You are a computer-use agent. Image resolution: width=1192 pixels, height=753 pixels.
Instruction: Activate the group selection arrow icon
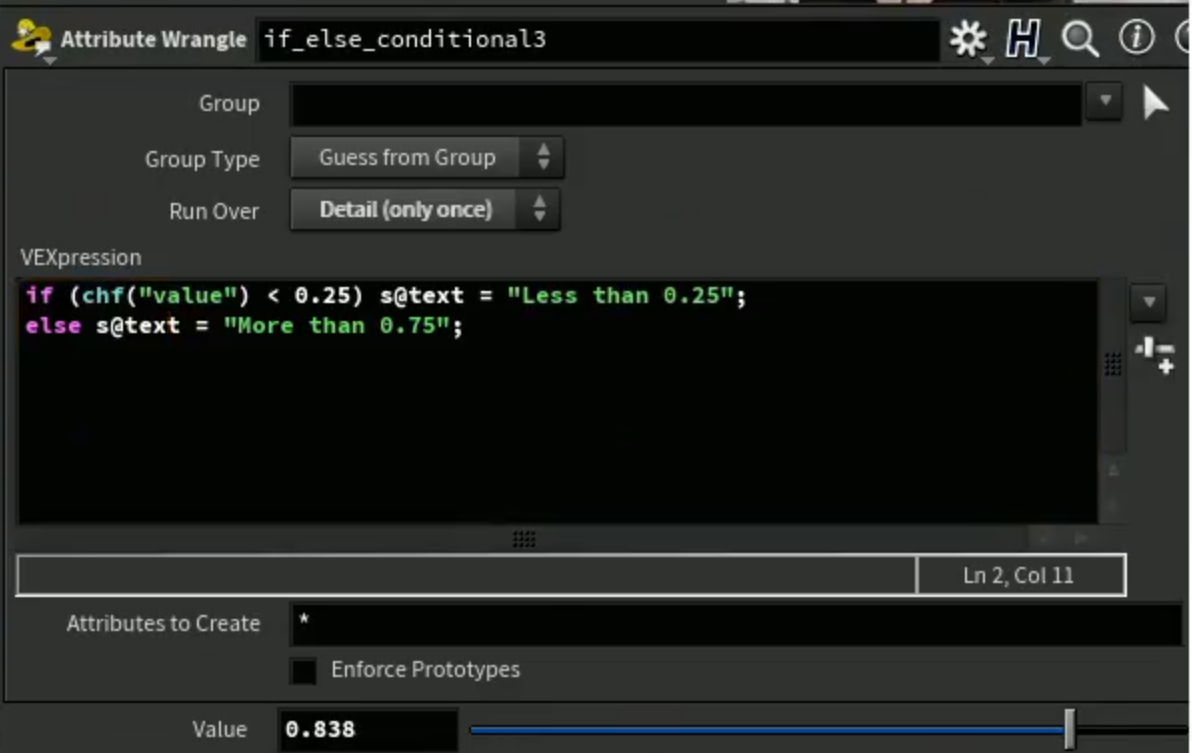click(x=1154, y=103)
